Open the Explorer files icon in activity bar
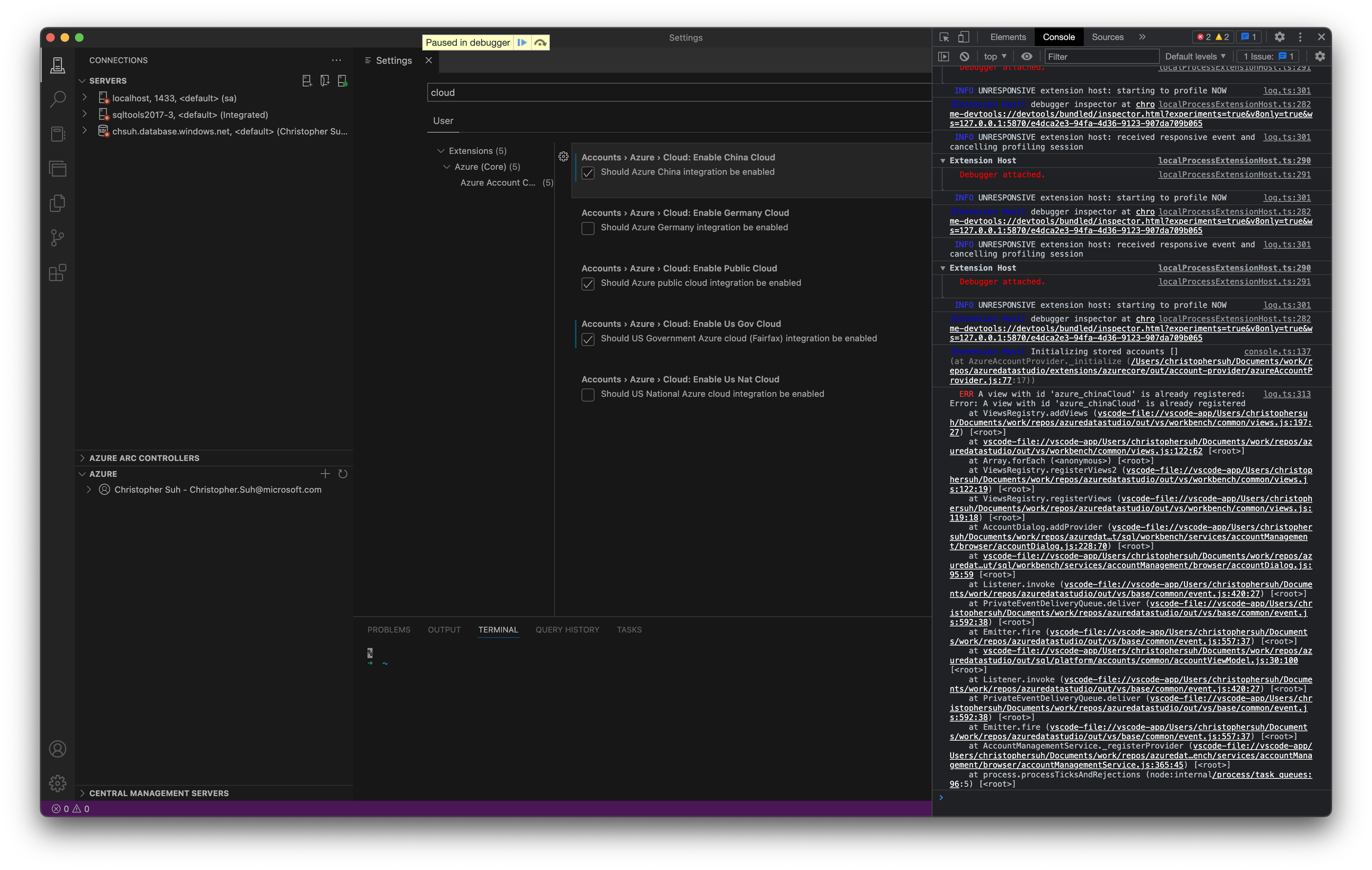The image size is (1372, 870). point(58,204)
